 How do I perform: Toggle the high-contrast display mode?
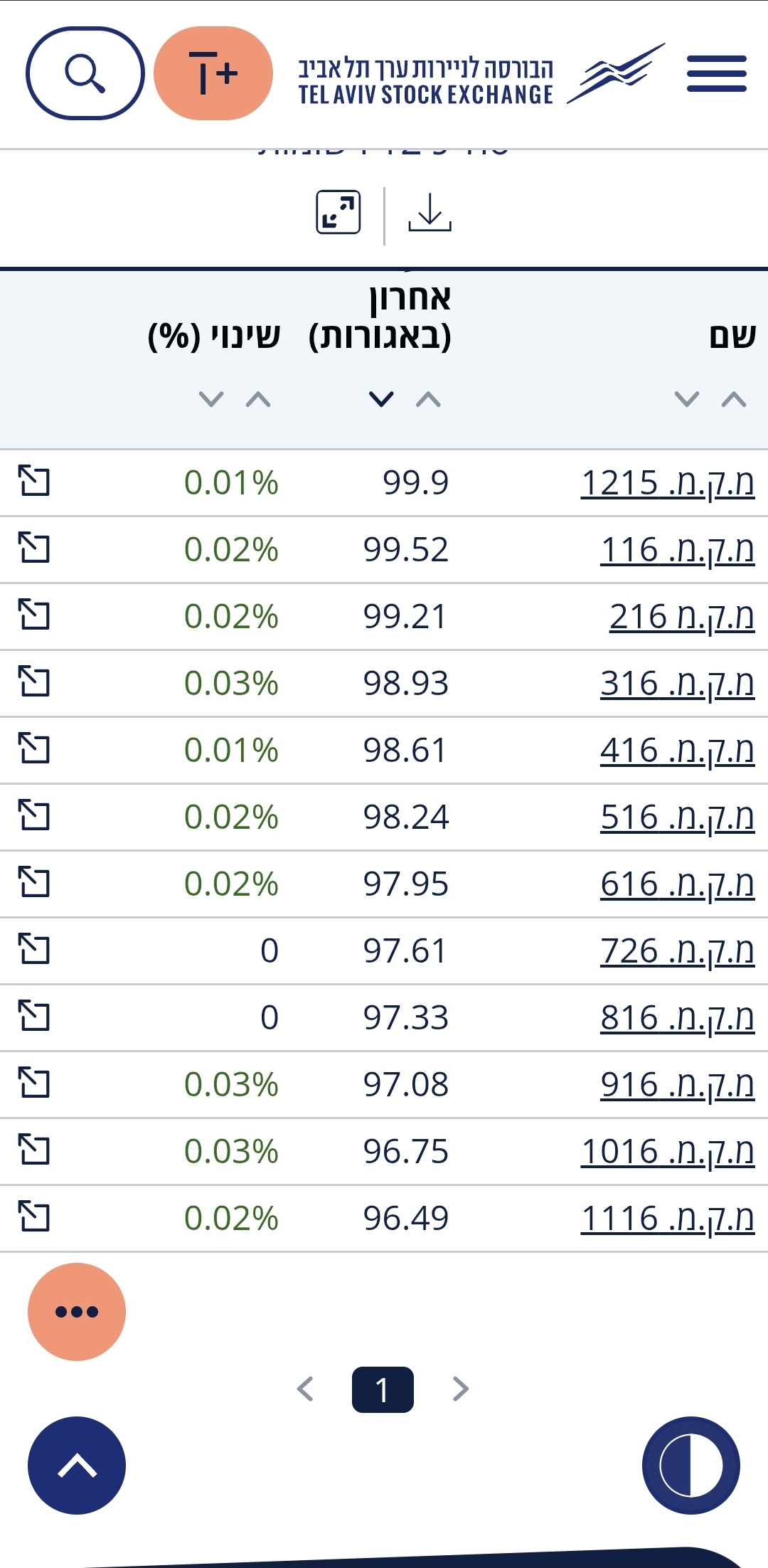(690, 1466)
